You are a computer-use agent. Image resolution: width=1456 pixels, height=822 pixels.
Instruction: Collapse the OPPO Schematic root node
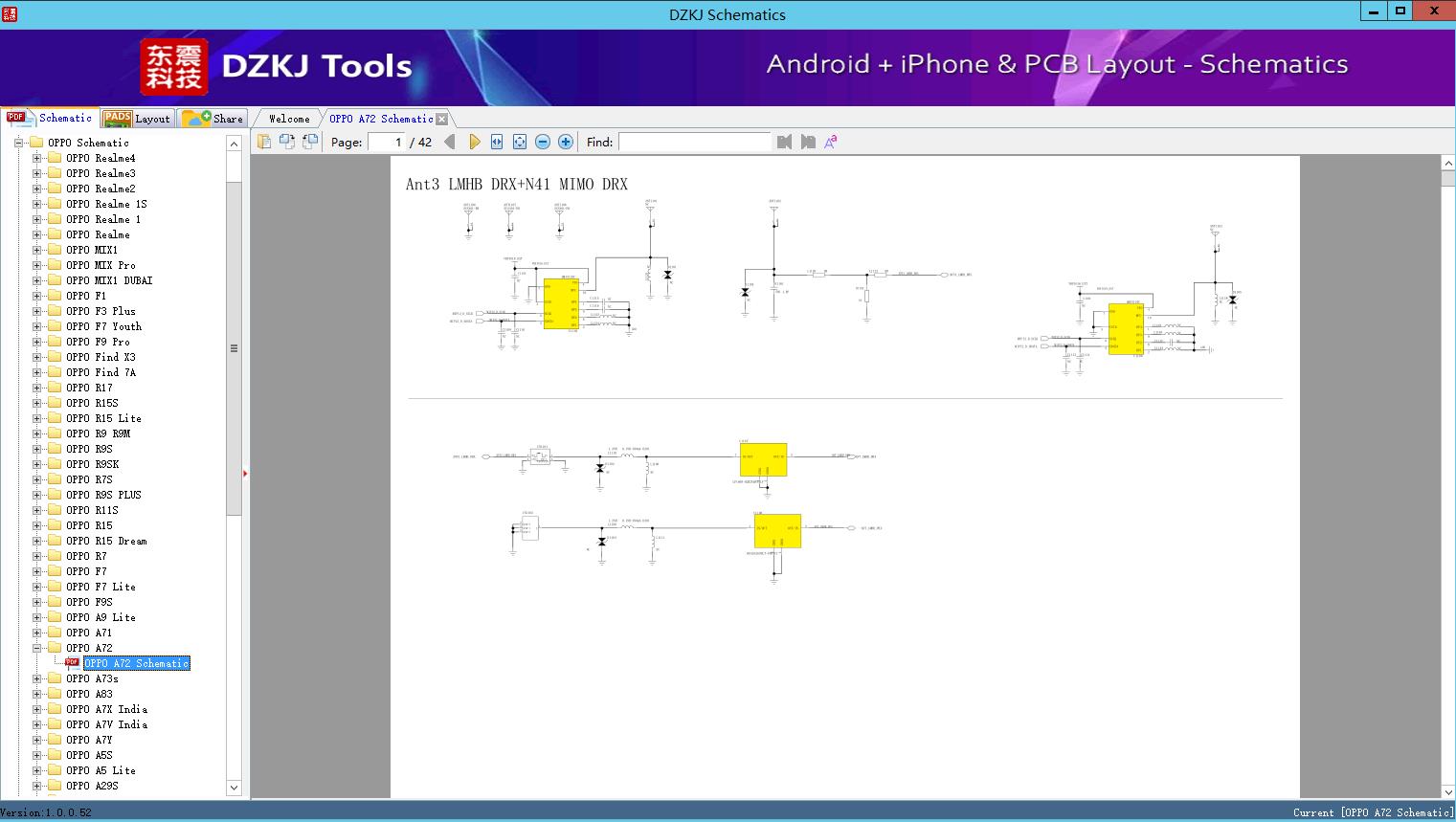(18, 143)
